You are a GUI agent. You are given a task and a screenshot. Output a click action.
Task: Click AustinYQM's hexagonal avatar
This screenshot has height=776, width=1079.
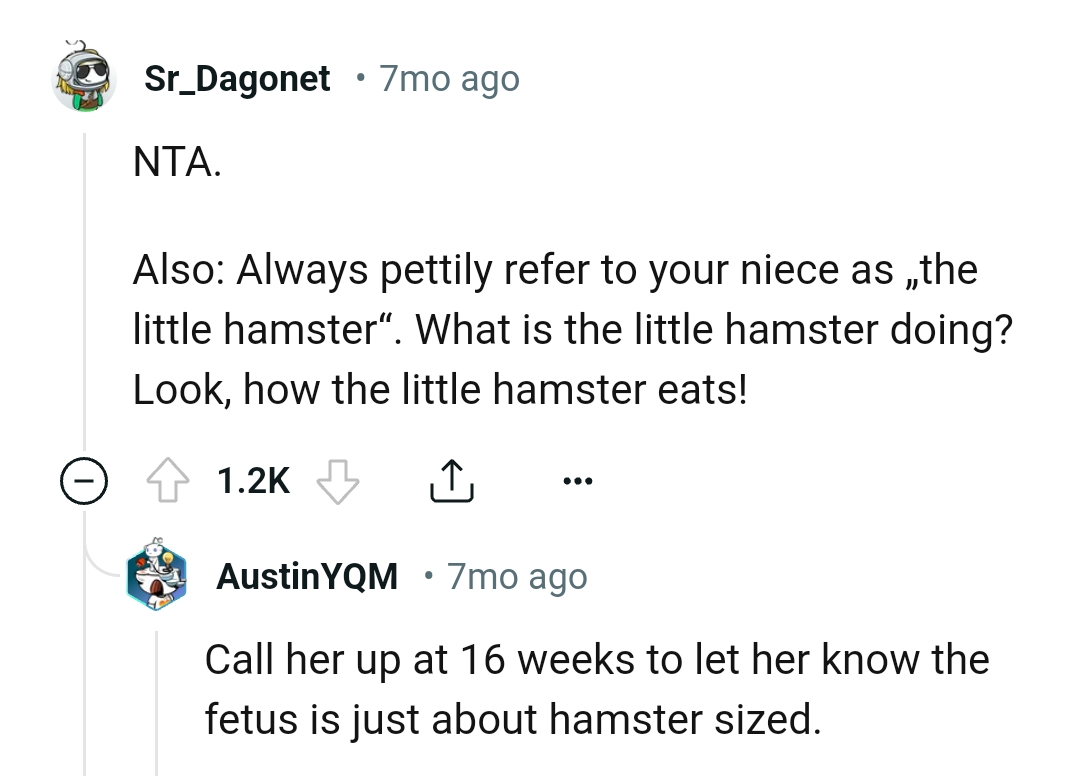[157, 576]
